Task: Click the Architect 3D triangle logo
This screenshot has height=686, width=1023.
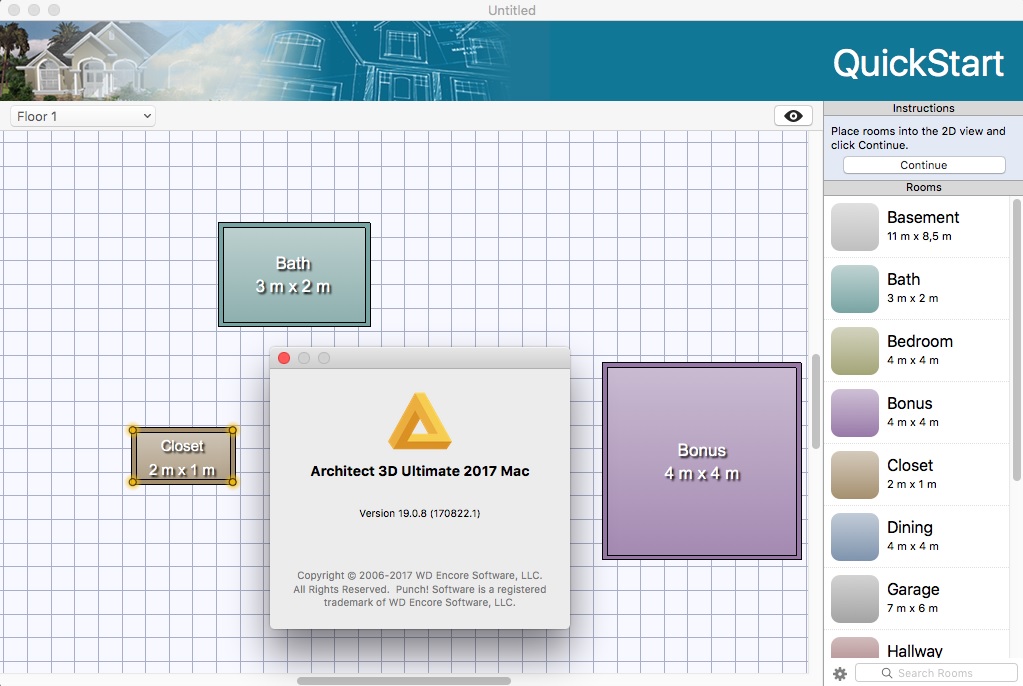Action: click(x=420, y=421)
